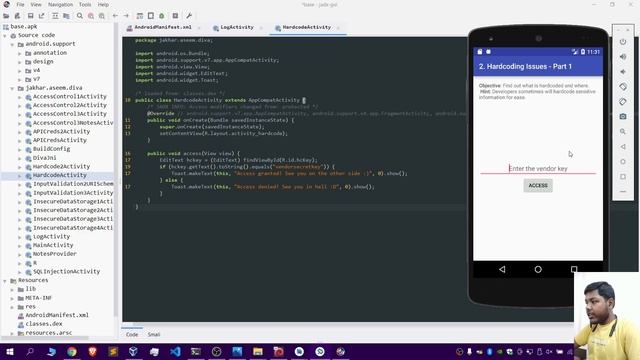Open Chrome from the Windows taskbar

72,351
